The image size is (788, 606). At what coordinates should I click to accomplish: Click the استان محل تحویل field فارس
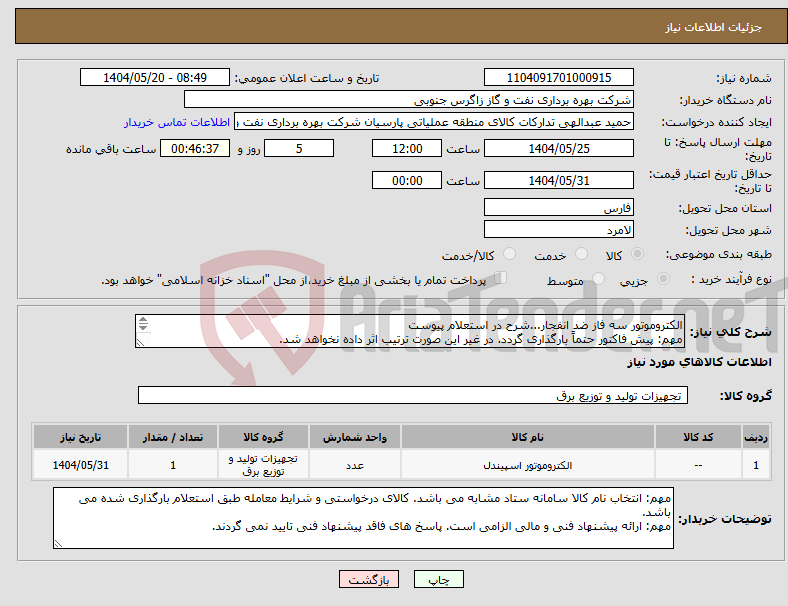click(x=558, y=207)
